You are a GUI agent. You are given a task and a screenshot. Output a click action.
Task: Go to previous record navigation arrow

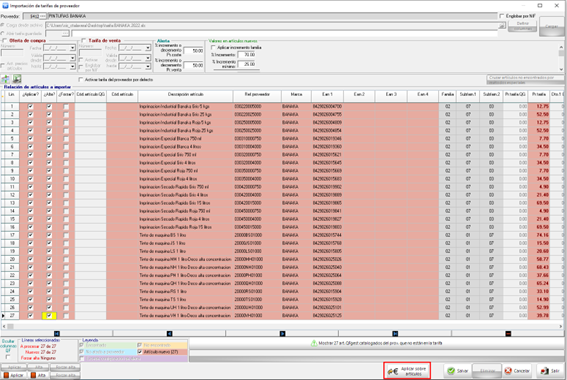(169, 333)
